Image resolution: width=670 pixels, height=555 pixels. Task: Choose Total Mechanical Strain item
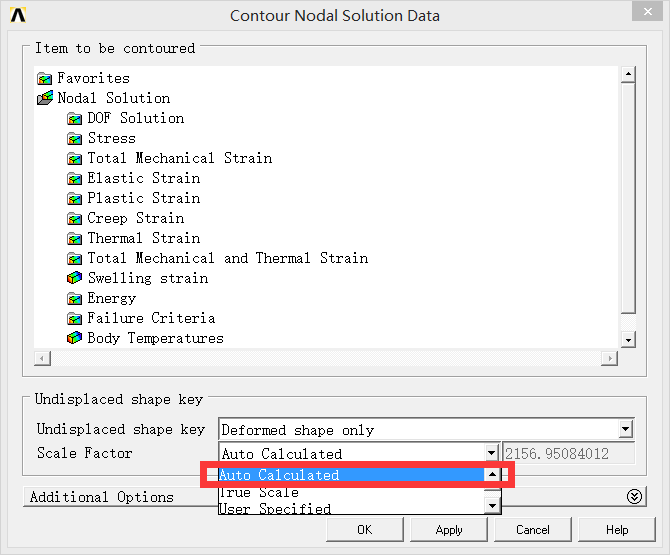click(179, 158)
